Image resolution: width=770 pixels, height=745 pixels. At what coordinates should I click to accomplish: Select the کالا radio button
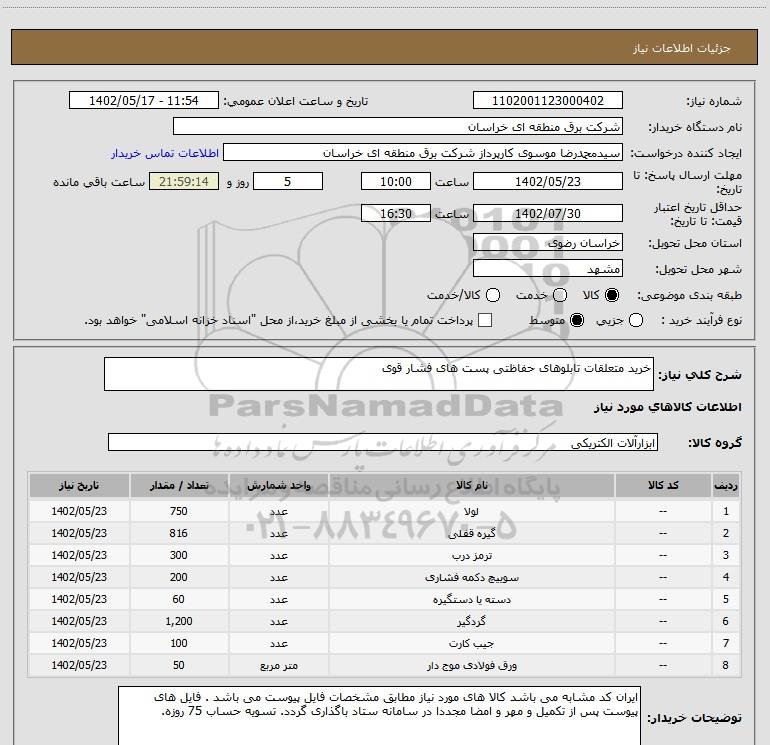pos(612,295)
